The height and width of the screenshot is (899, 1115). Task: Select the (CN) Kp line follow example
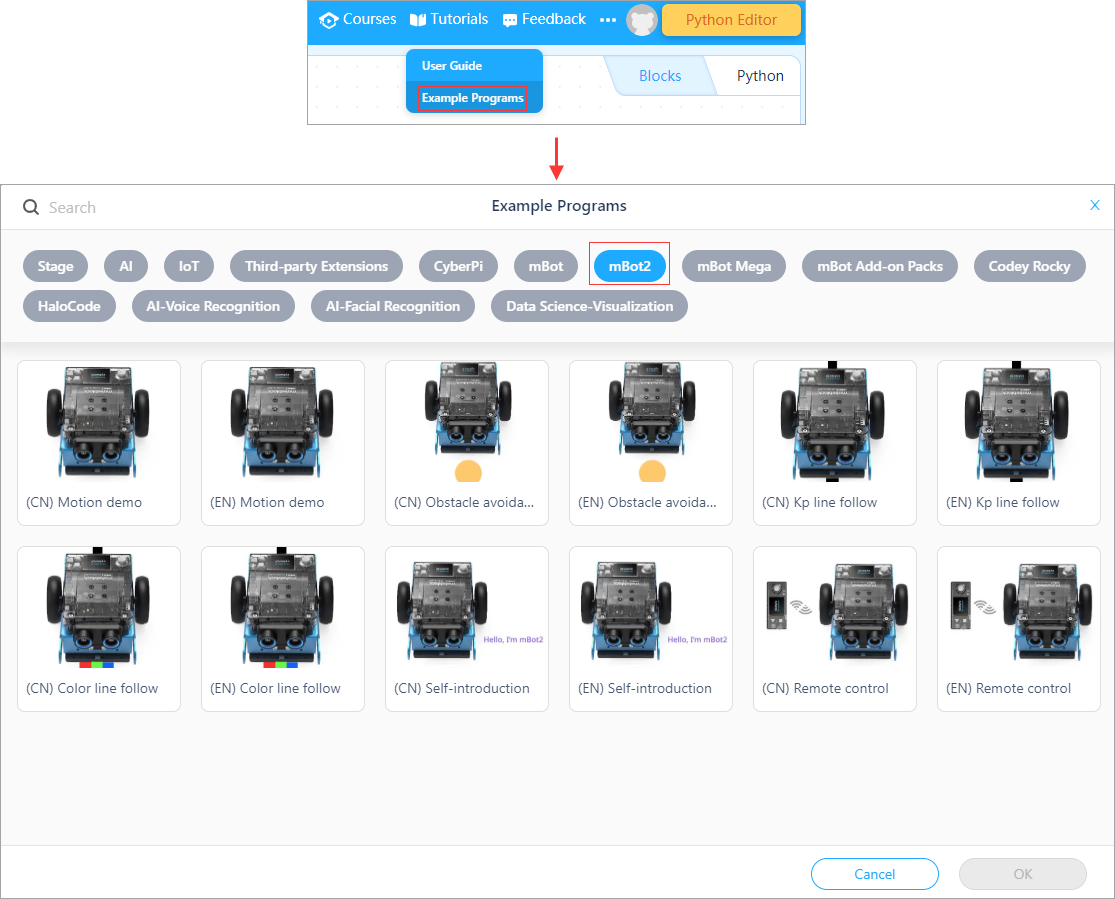coord(835,443)
